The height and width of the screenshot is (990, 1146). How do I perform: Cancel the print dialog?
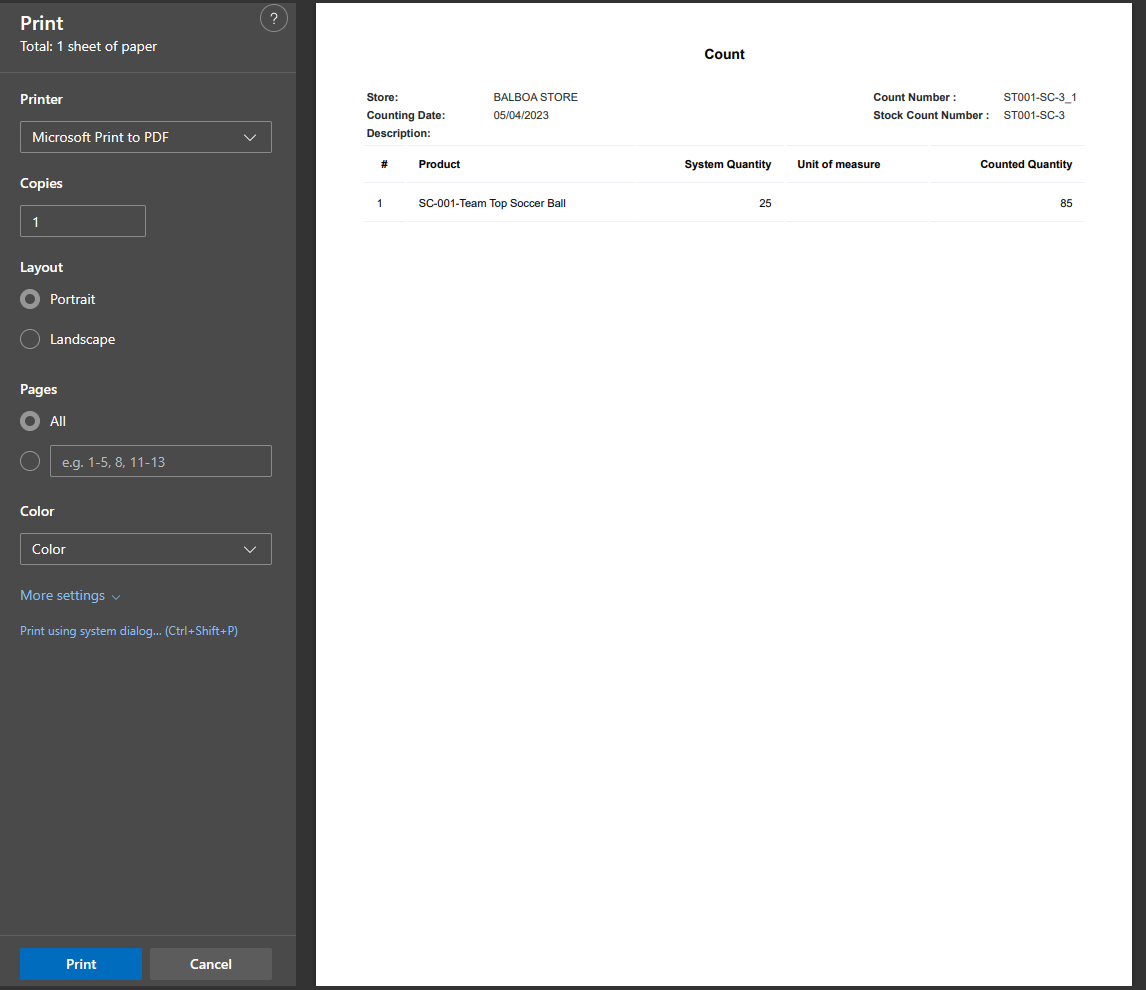pos(211,964)
